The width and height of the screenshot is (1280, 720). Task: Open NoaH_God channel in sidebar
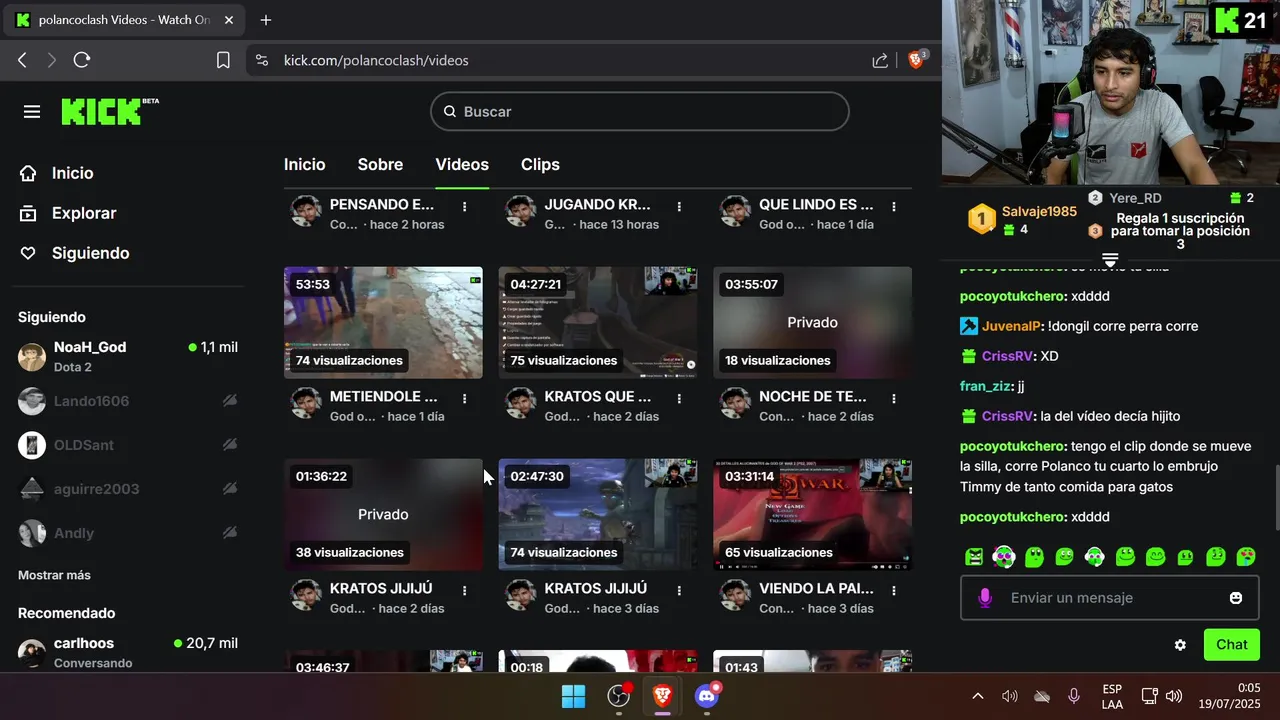pos(128,356)
